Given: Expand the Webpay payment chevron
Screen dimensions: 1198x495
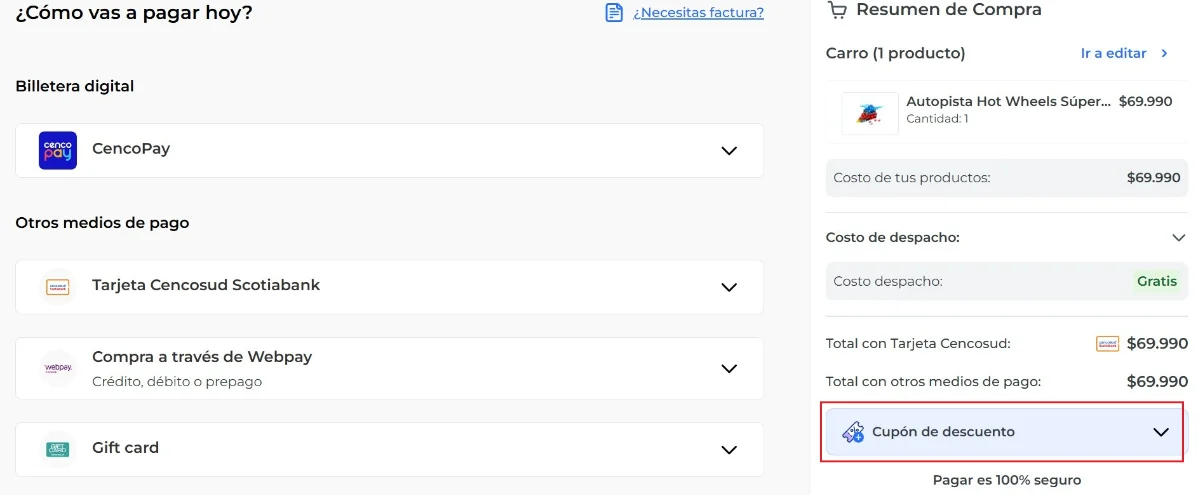Looking at the screenshot, I should (x=729, y=368).
